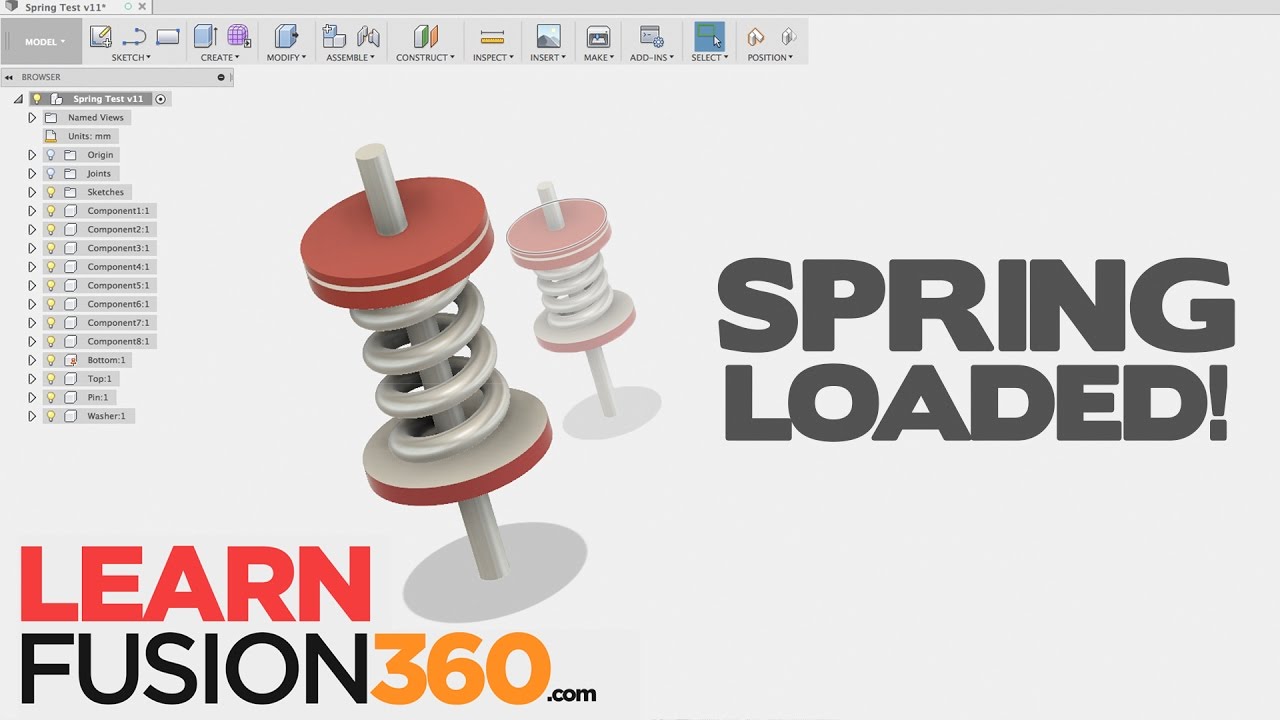Expand the Bottom:1 tree node
This screenshot has height=720, width=1280.
(x=32, y=360)
